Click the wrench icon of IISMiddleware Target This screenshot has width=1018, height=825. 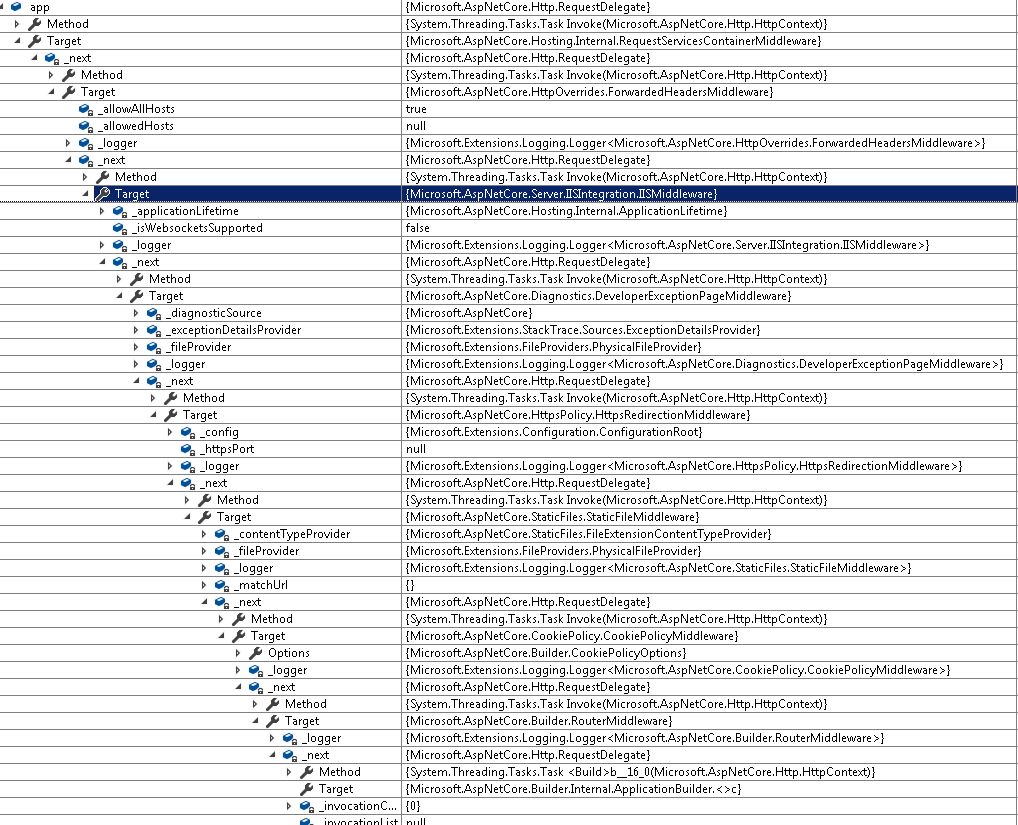pyautogui.click(x=103, y=194)
